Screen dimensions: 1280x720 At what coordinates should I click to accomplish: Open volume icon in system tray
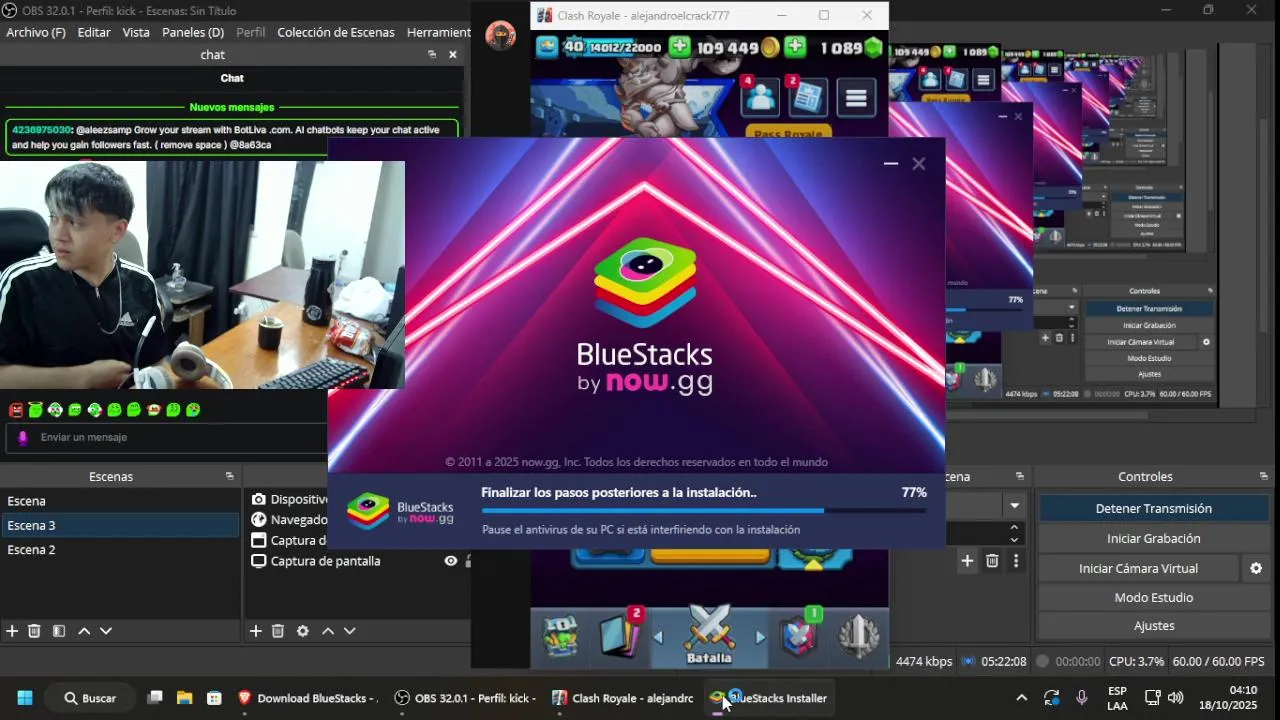tap(1175, 698)
